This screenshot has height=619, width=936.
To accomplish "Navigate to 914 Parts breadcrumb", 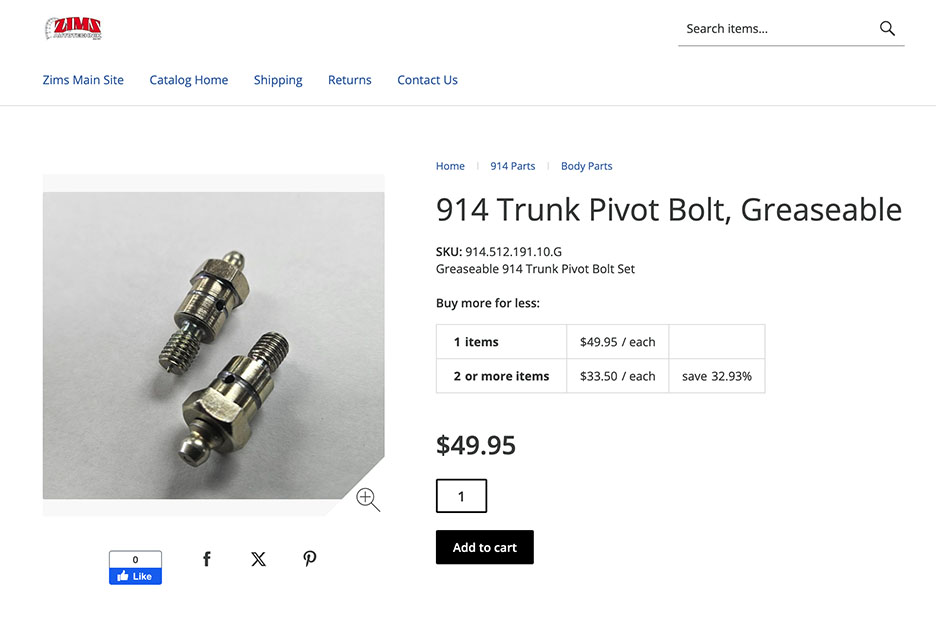I will point(512,166).
